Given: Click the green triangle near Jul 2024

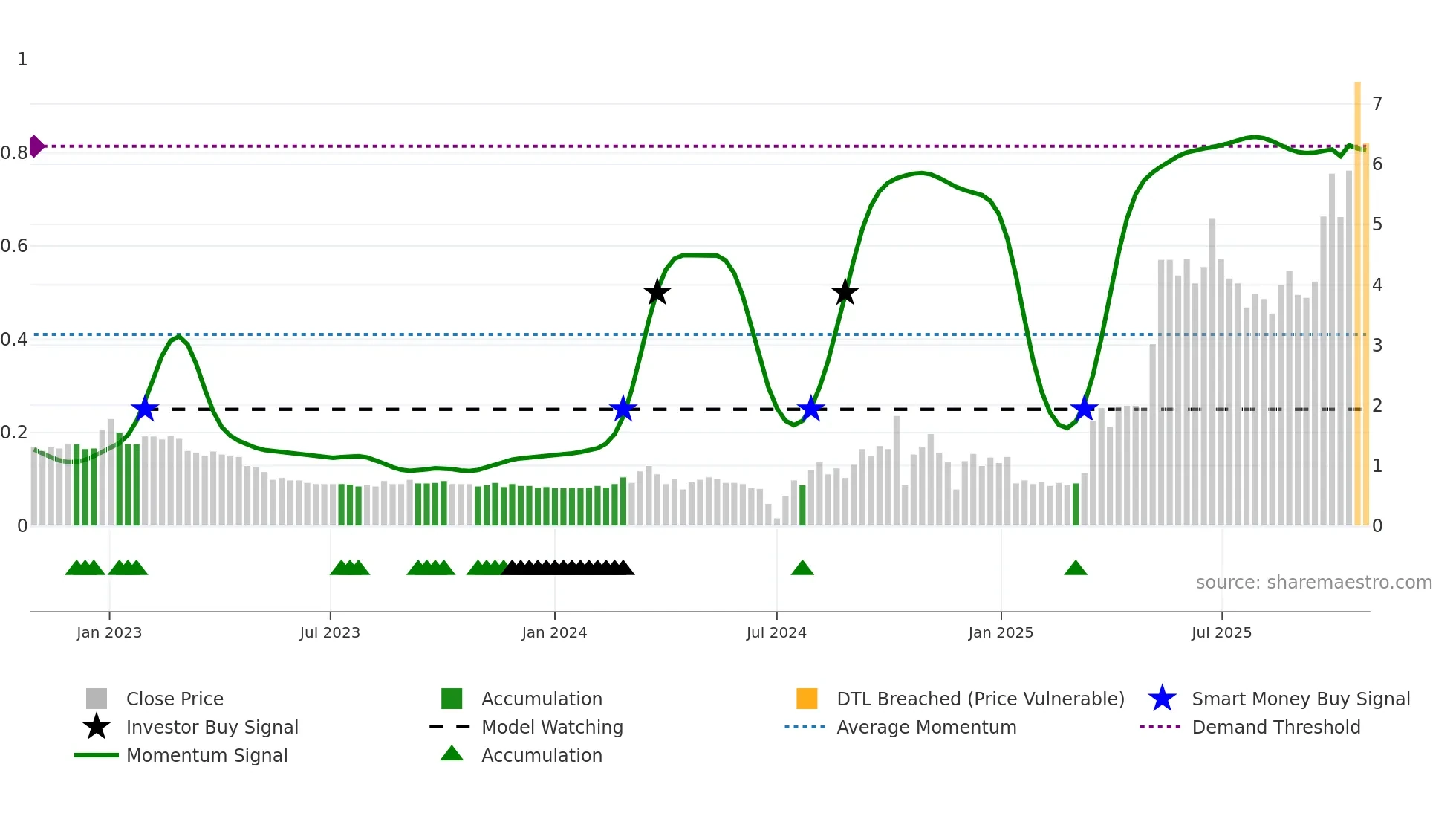Looking at the screenshot, I should point(802,569).
